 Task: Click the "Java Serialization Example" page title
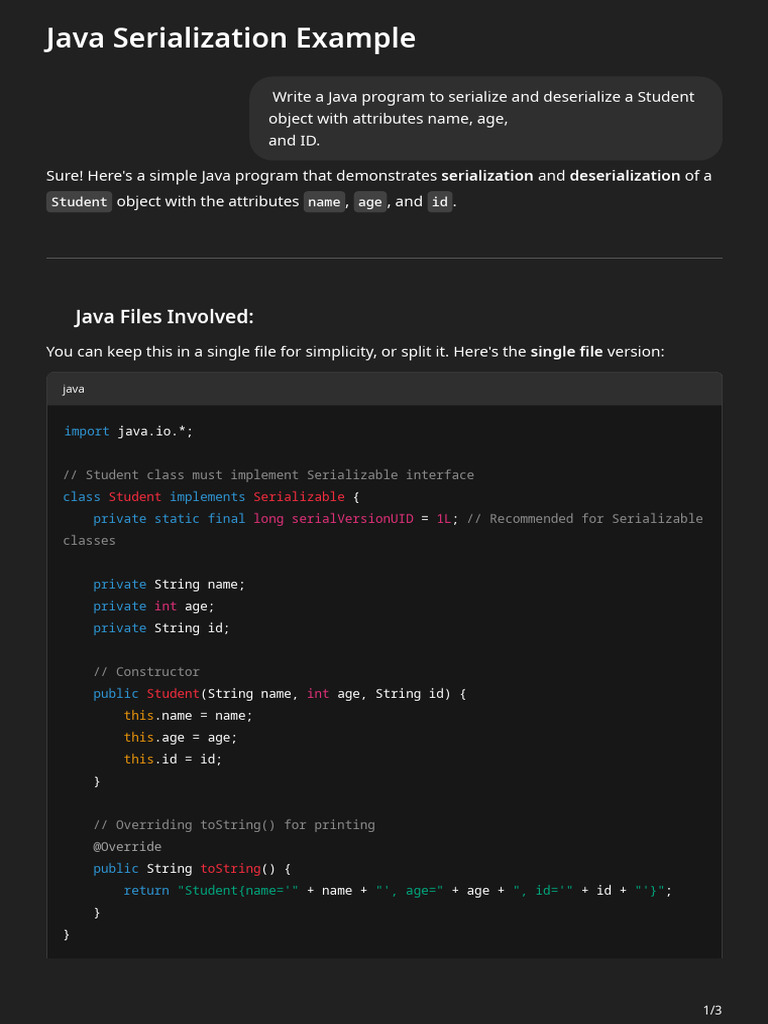pos(230,38)
